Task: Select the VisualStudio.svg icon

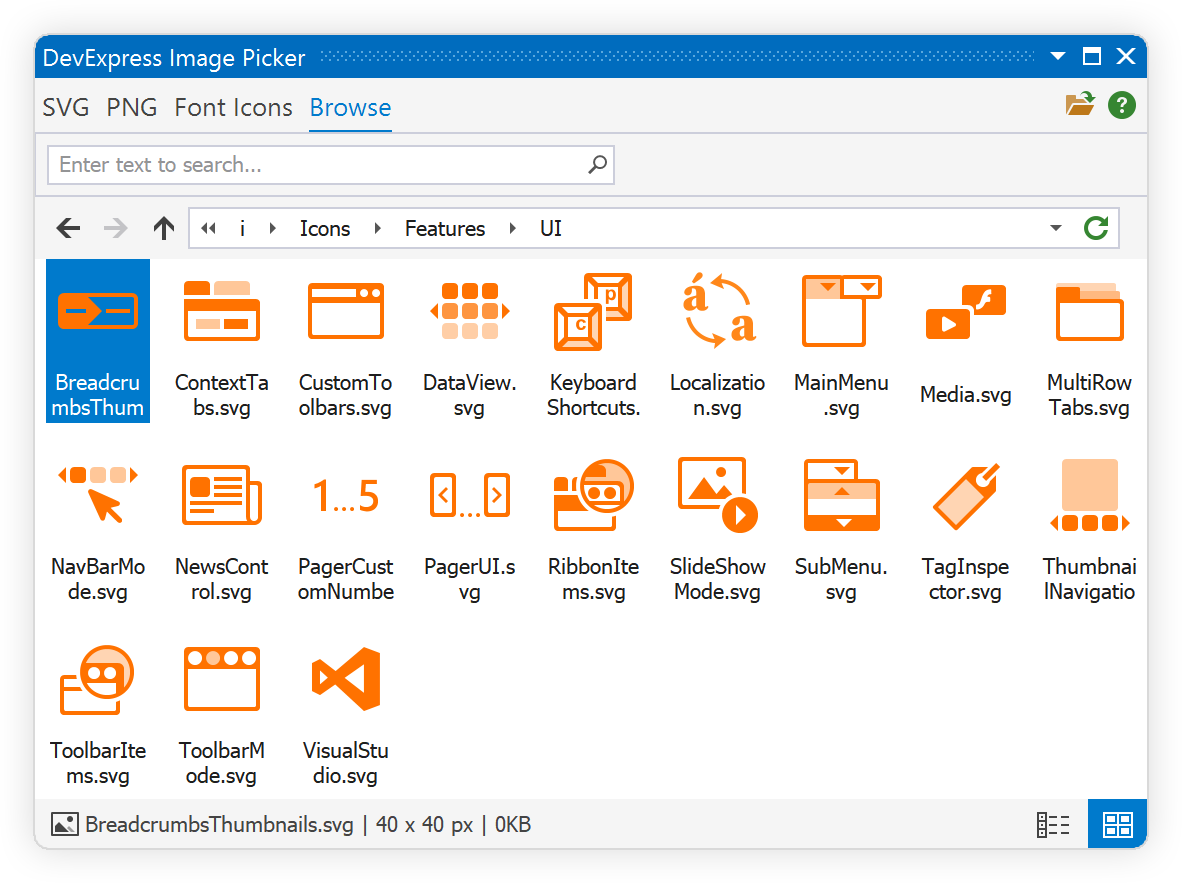Action: (x=345, y=680)
